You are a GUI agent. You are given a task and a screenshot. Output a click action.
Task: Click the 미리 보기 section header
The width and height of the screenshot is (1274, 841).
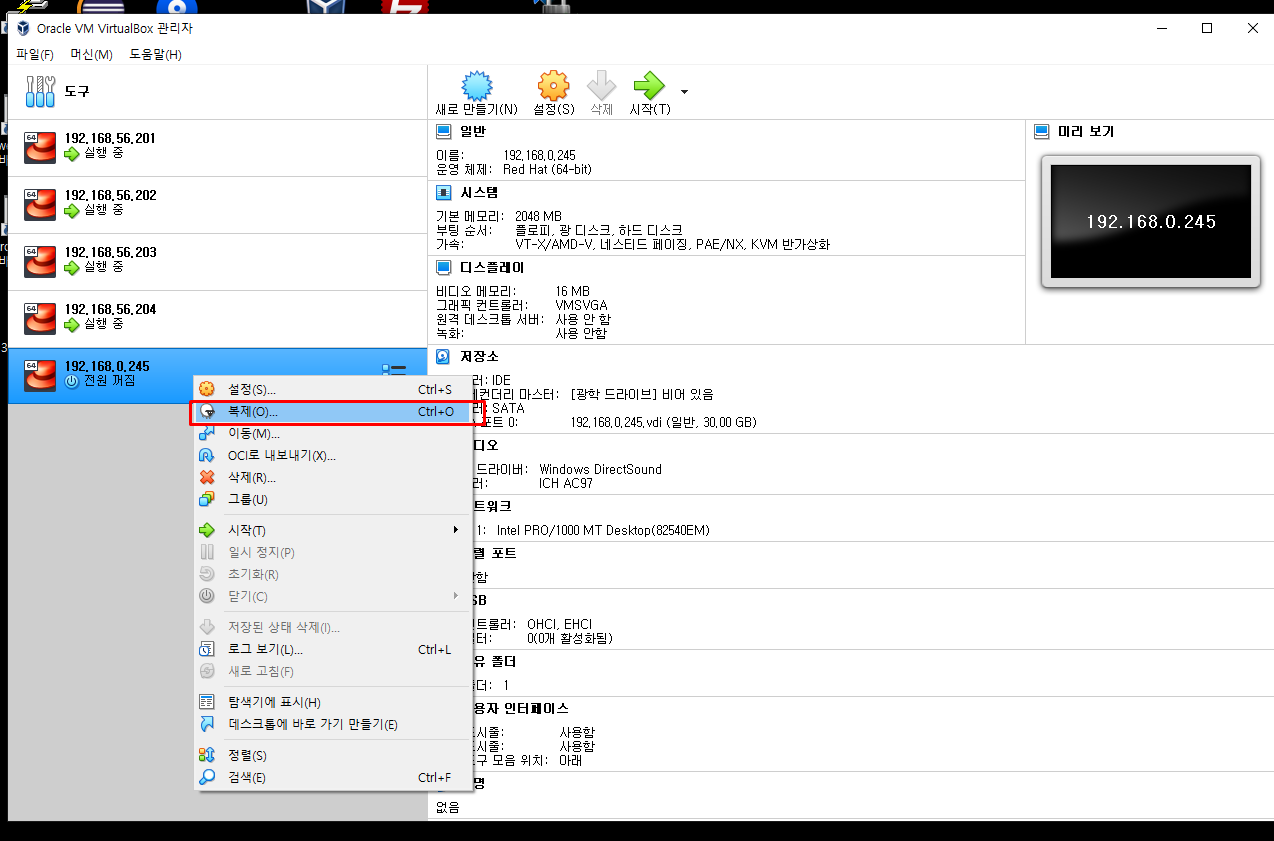point(1085,132)
